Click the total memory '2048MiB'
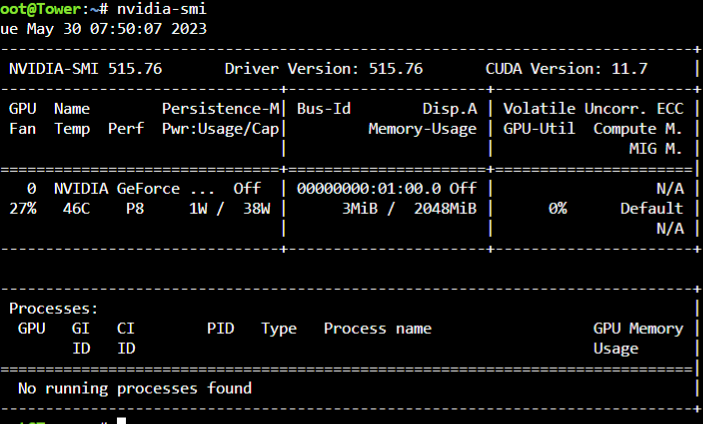703x424 pixels. 445,209
